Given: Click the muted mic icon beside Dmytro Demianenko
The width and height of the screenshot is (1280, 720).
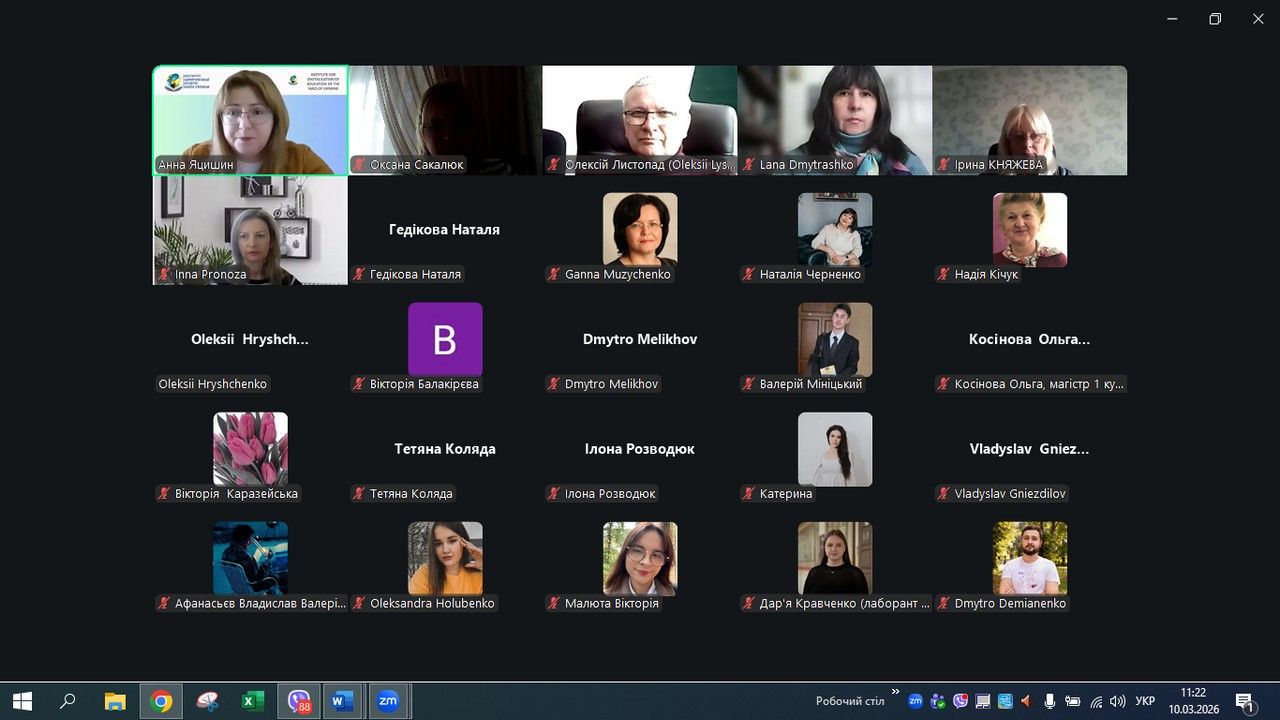Looking at the screenshot, I should [944, 604].
